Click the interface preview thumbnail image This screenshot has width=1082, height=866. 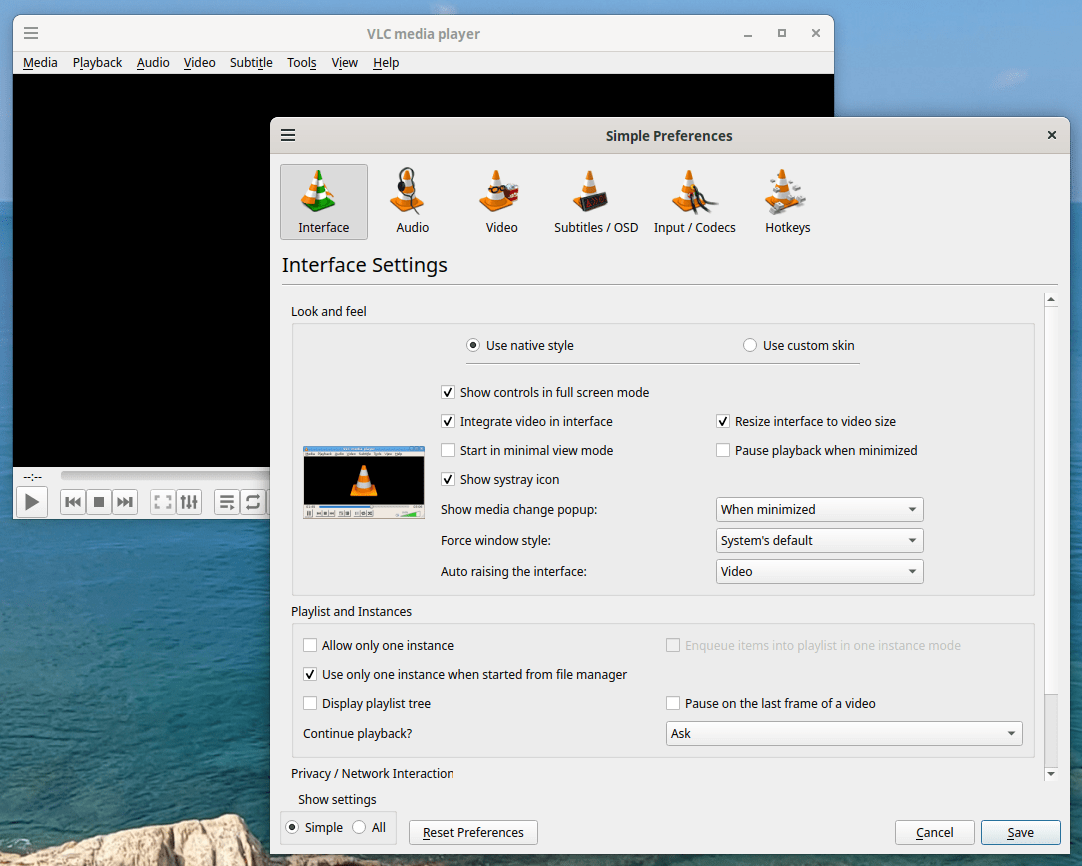(x=364, y=482)
